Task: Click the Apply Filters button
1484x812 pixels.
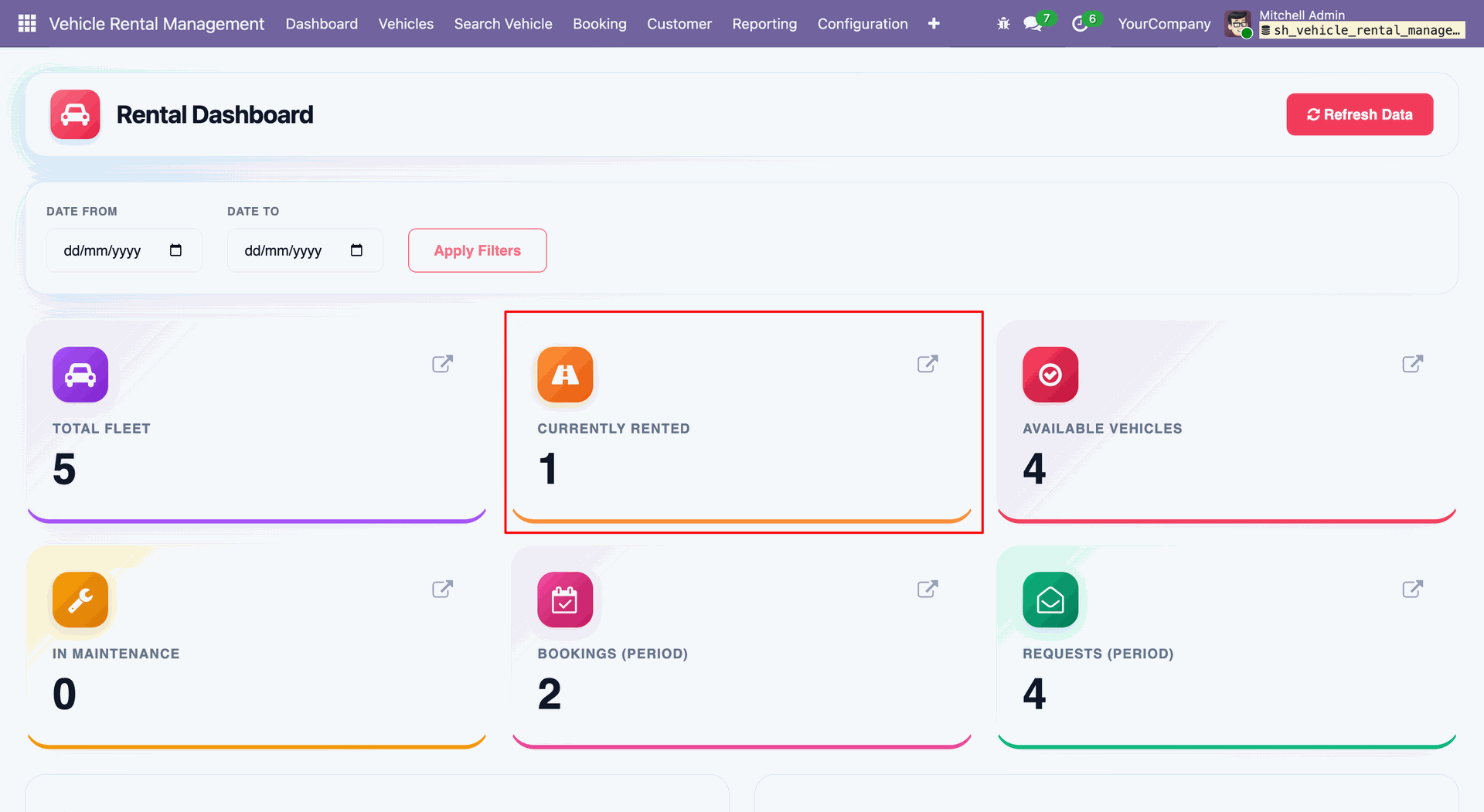Action: tap(478, 250)
